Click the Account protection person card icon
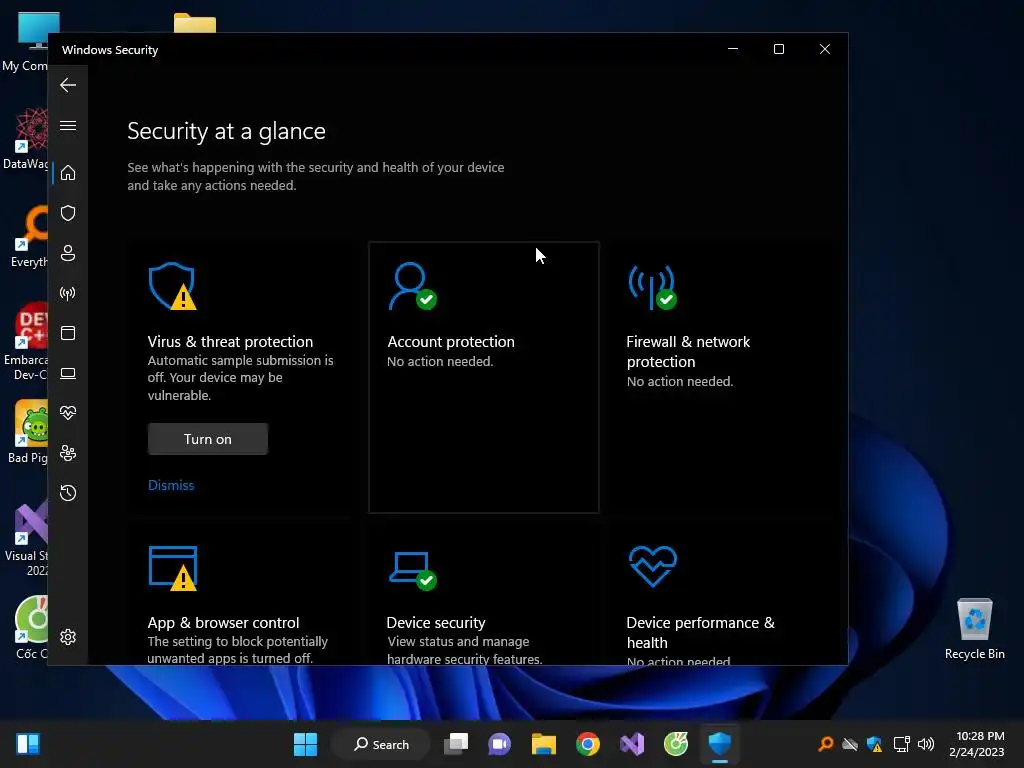 (412, 286)
